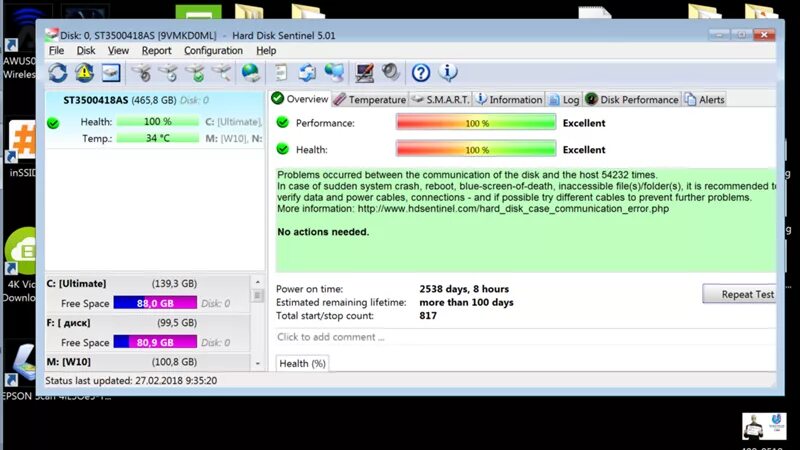The height and width of the screenshot is (450, 800).
Task: Open the 4K Video Downloader desktop shortcut
Action: click(19, 265)
